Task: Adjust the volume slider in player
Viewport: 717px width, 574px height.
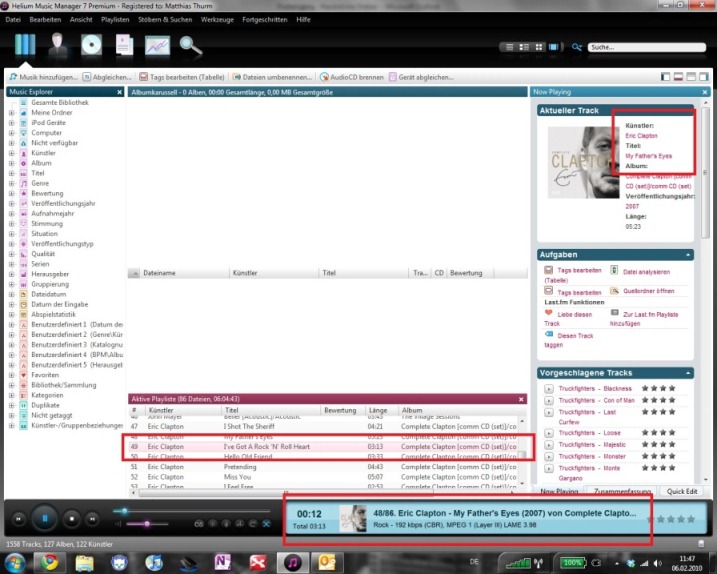Action: tap(147, 524)
